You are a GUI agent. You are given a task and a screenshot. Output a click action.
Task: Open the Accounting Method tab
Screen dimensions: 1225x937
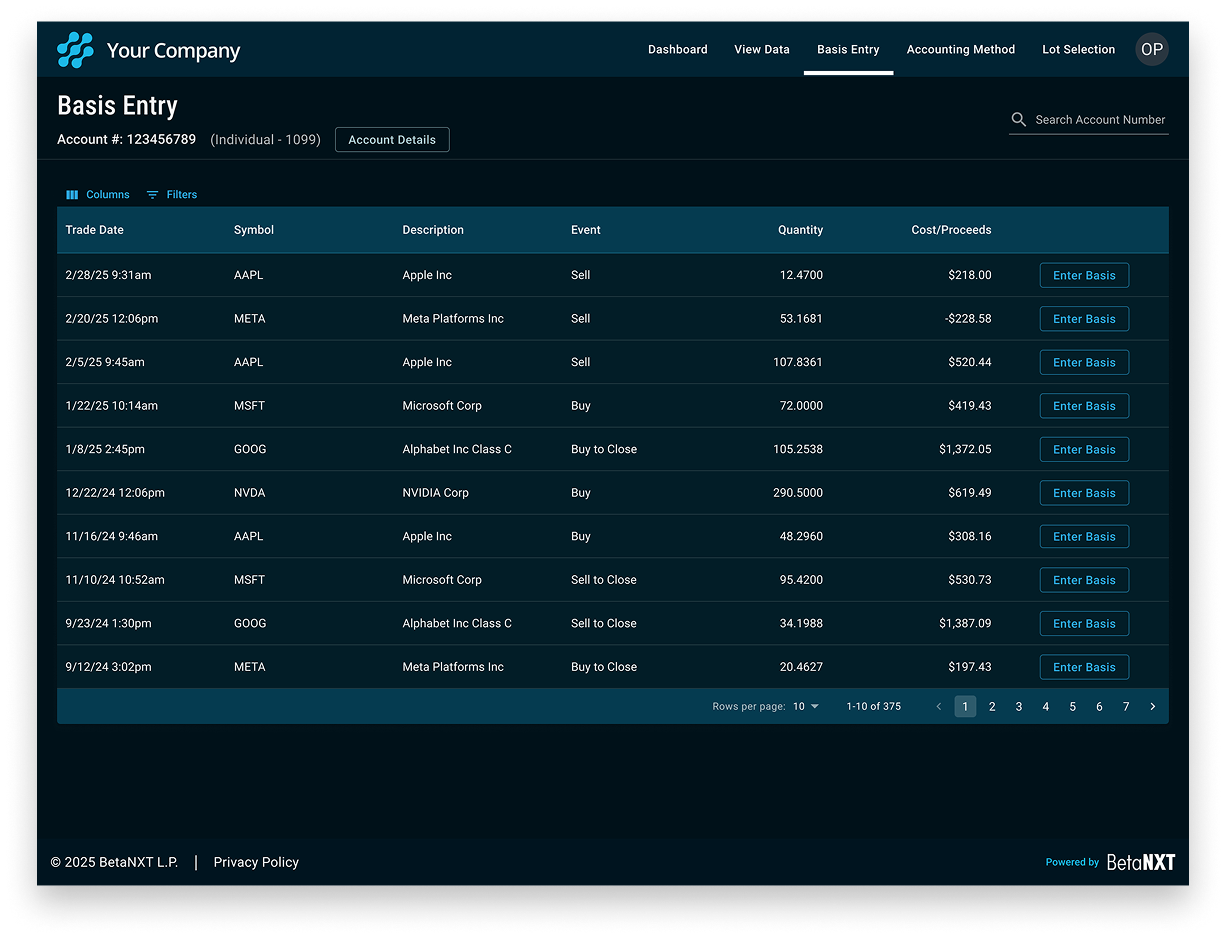960,50
